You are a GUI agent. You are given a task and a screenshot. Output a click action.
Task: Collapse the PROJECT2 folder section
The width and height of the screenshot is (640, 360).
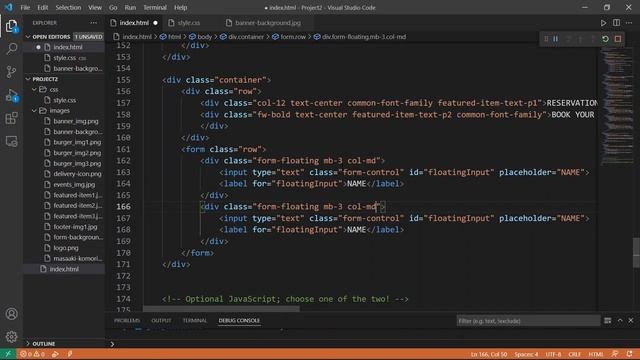coord(28,79)
